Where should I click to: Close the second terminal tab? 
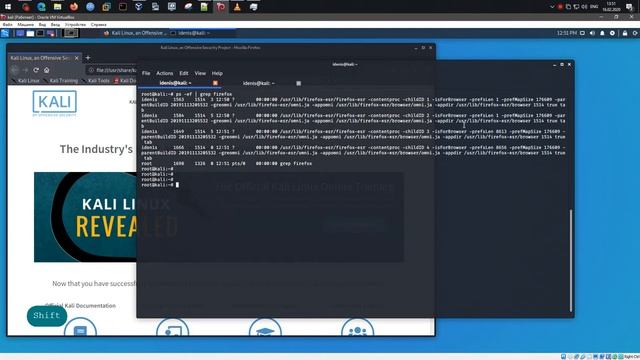(x=298, y=83)
